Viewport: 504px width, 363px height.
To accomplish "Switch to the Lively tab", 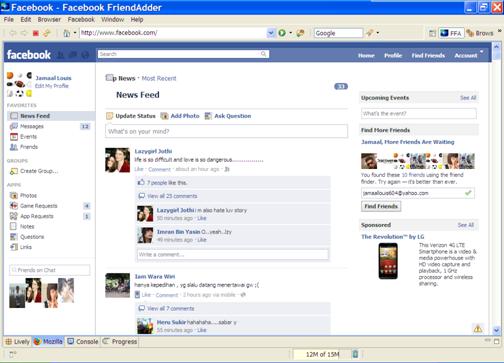I will 18,342.
